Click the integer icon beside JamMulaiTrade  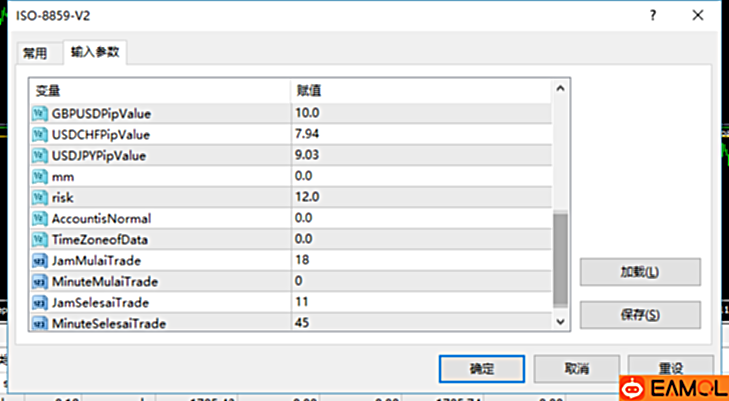click(40, 260)
